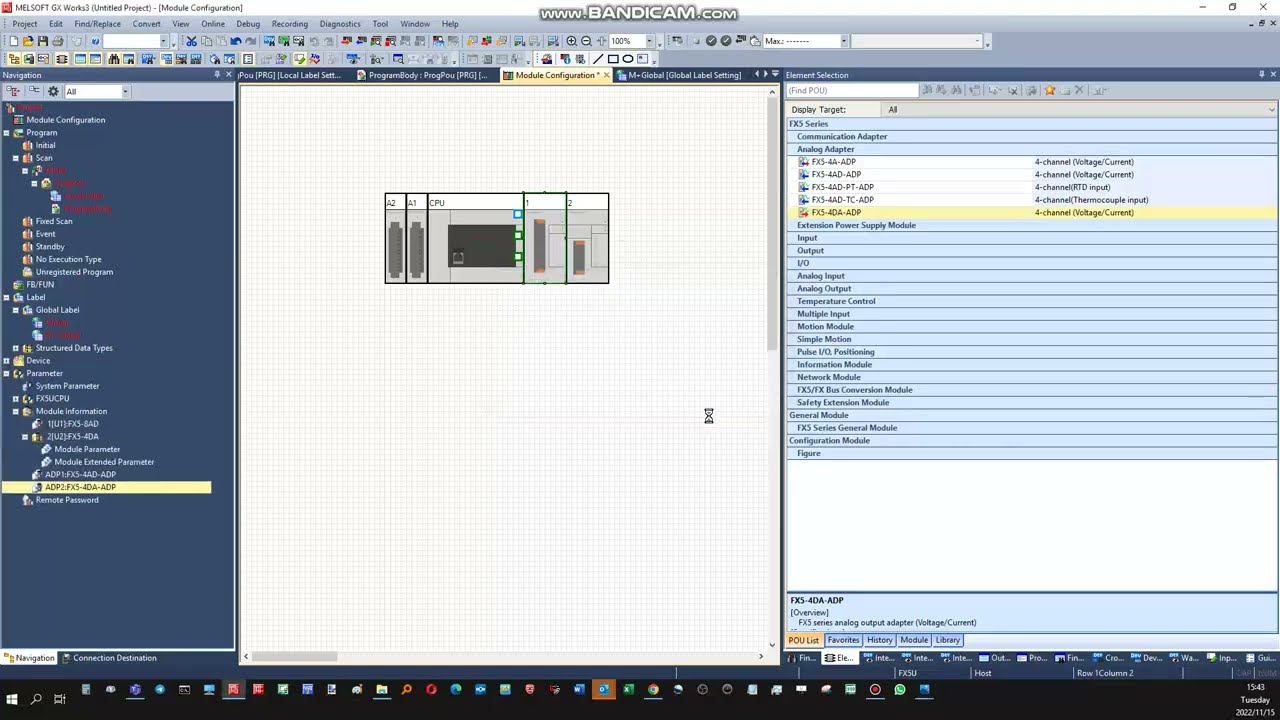Expand the Structured Data Types node

pyautogui.click(x=15, y=348)
